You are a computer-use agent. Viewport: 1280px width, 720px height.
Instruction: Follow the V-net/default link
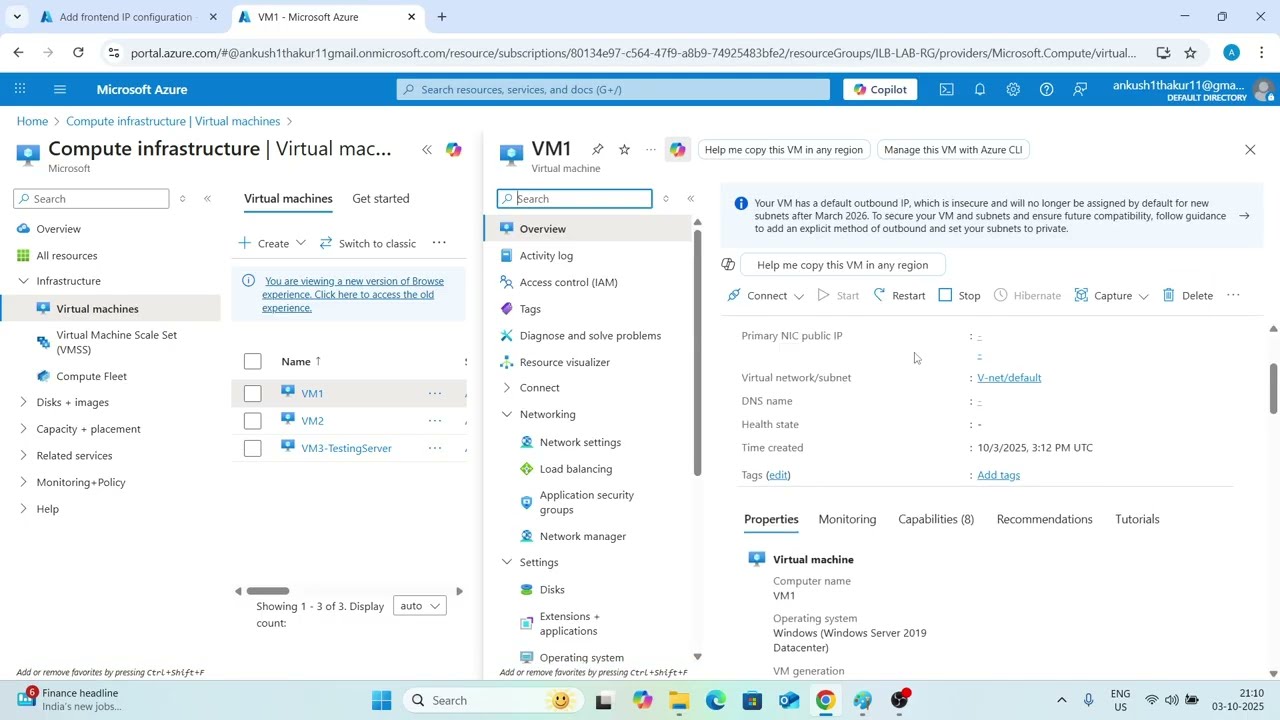pyautogui.click(x=1009, y=378)
